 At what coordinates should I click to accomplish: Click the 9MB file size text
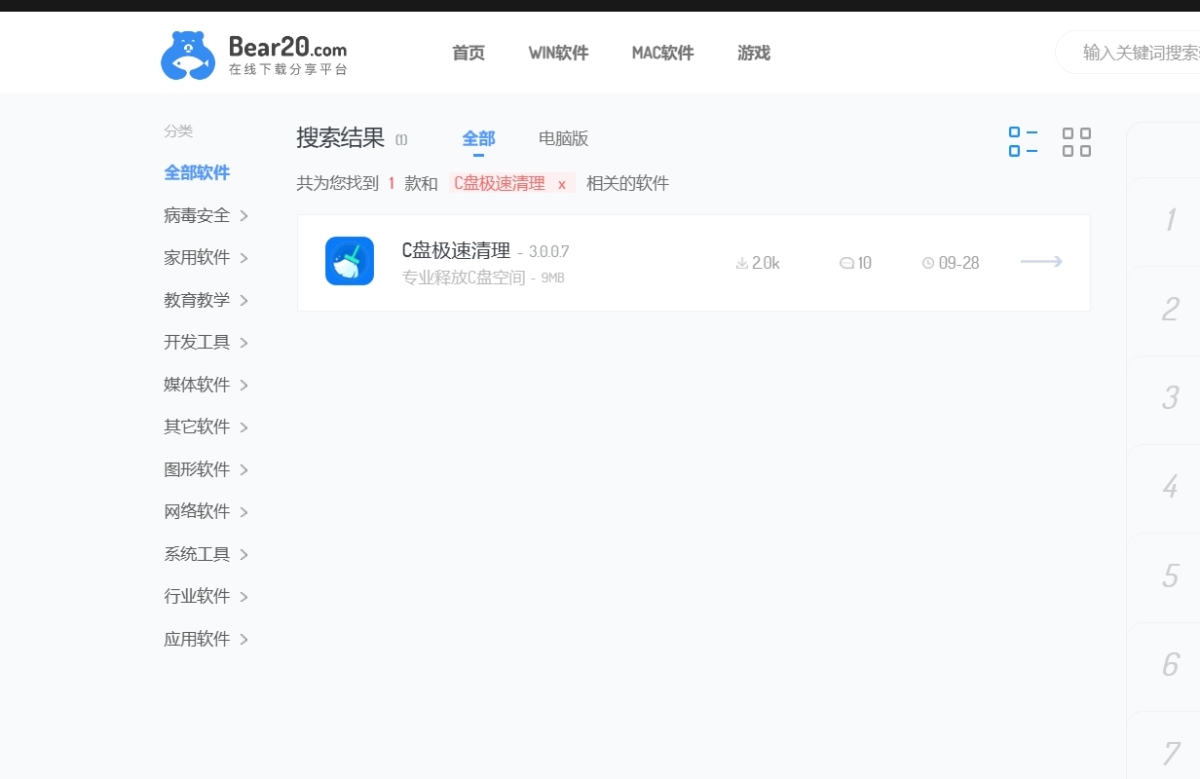(x=553, y=278)
